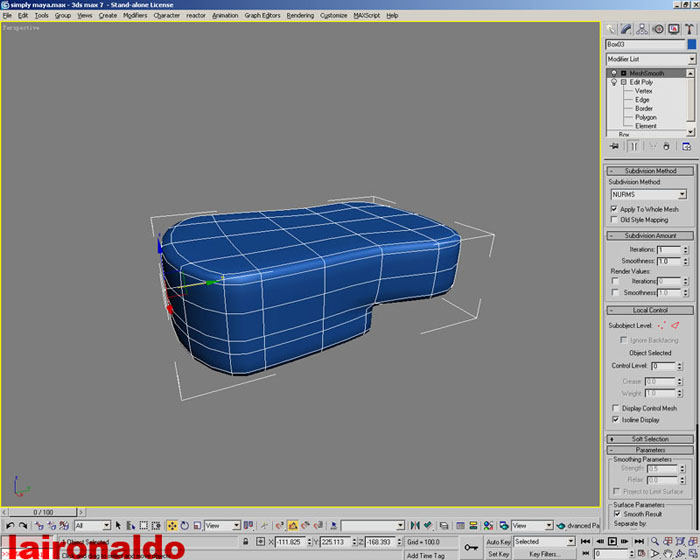Disable Isoline Display checkbox

pos(614,419)
